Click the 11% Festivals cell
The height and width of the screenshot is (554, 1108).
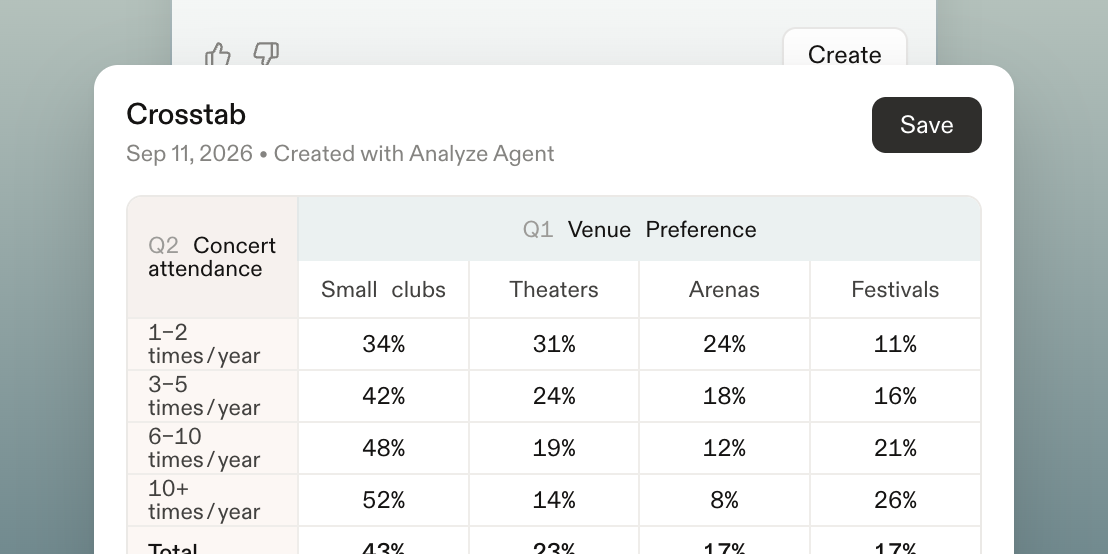(x=895, y=344)
